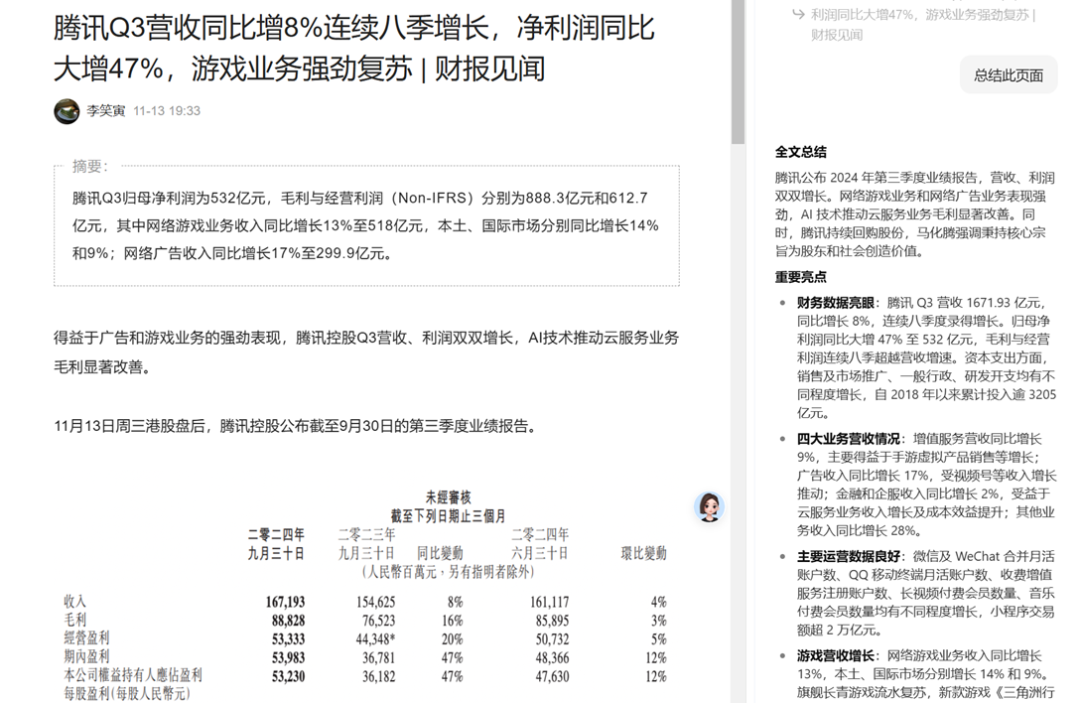
Task: Click the 同比變動 column header
Action: tap(440, 553)
